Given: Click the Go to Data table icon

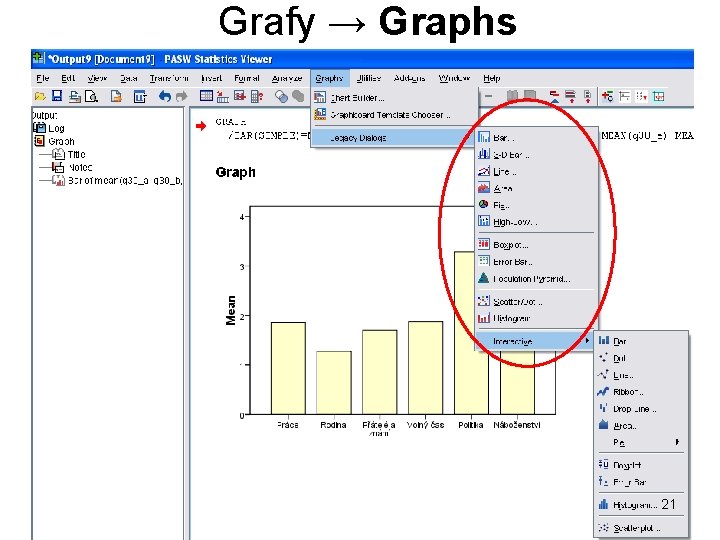Looking at the screenshot, I should (206, 96).
